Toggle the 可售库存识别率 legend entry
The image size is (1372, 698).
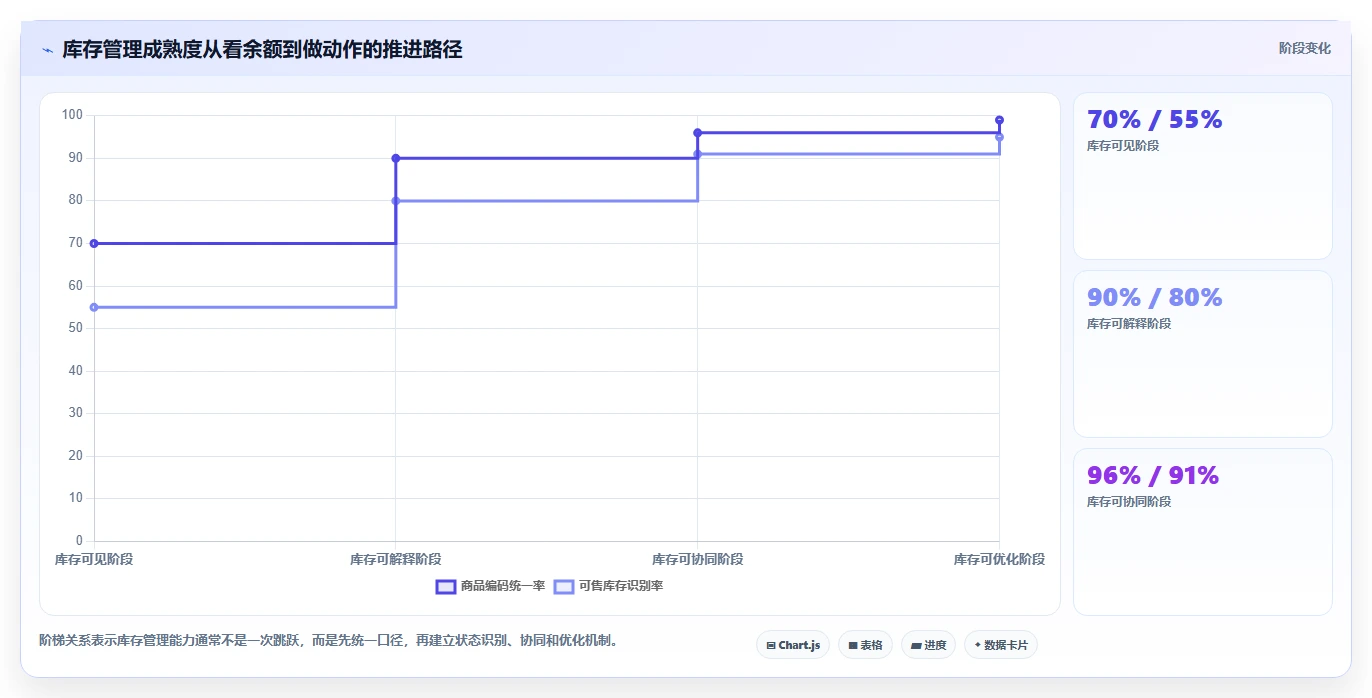[608, 586]
